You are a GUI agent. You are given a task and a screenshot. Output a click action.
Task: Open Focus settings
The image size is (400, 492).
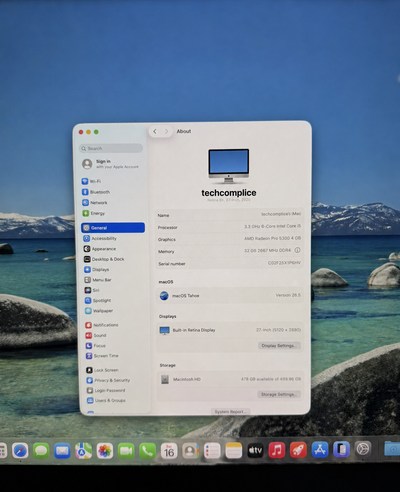(x=117, y=345)
